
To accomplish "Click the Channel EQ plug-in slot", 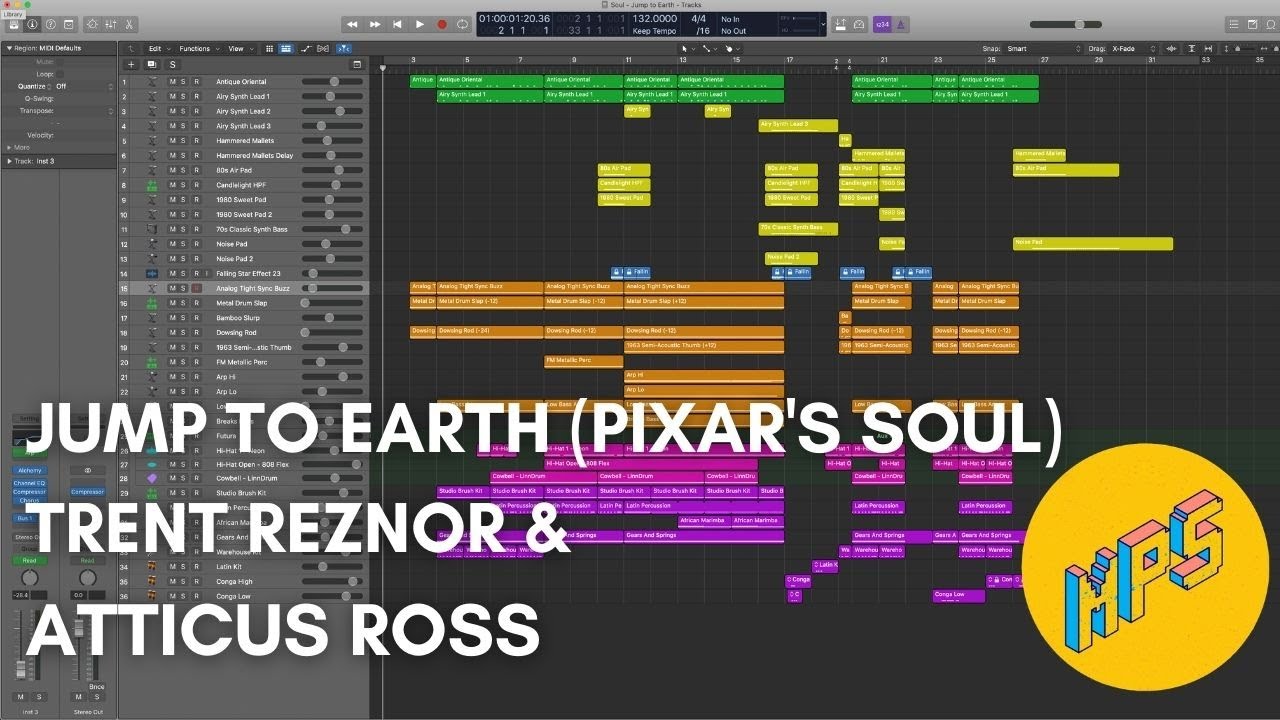I will pos(29,483).
